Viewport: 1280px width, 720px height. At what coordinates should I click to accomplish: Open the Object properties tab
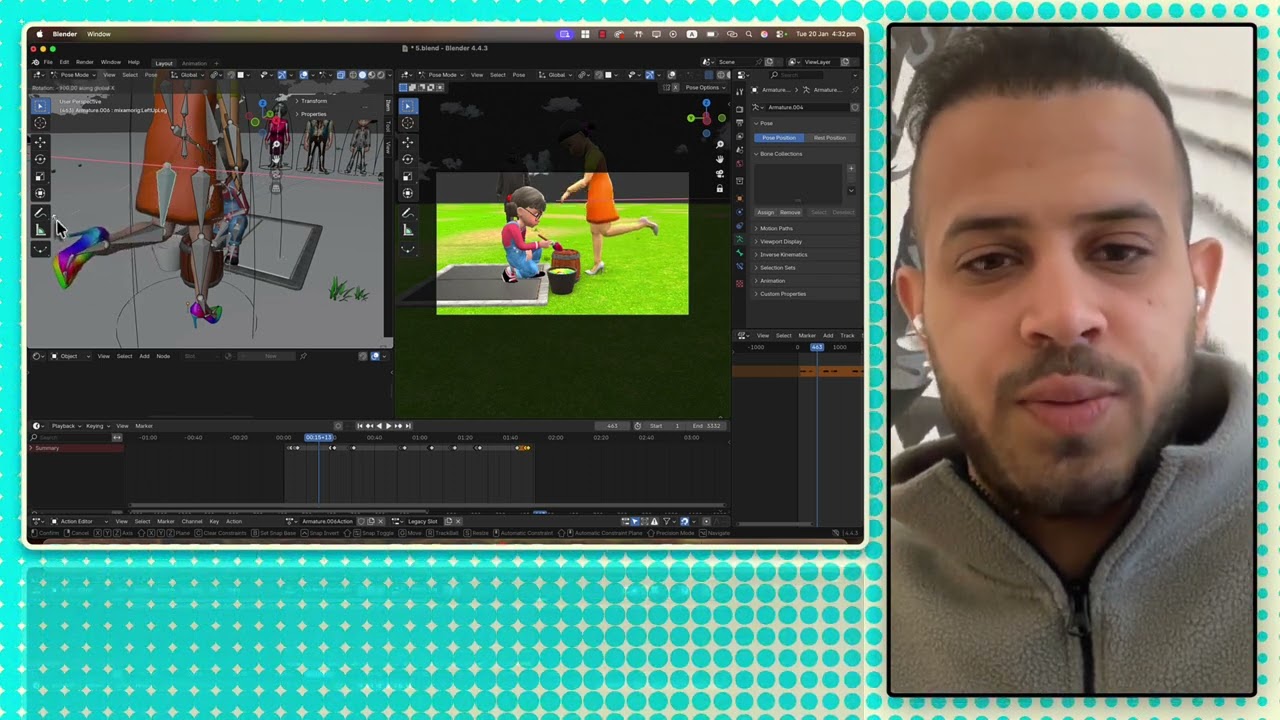[740, 198]
